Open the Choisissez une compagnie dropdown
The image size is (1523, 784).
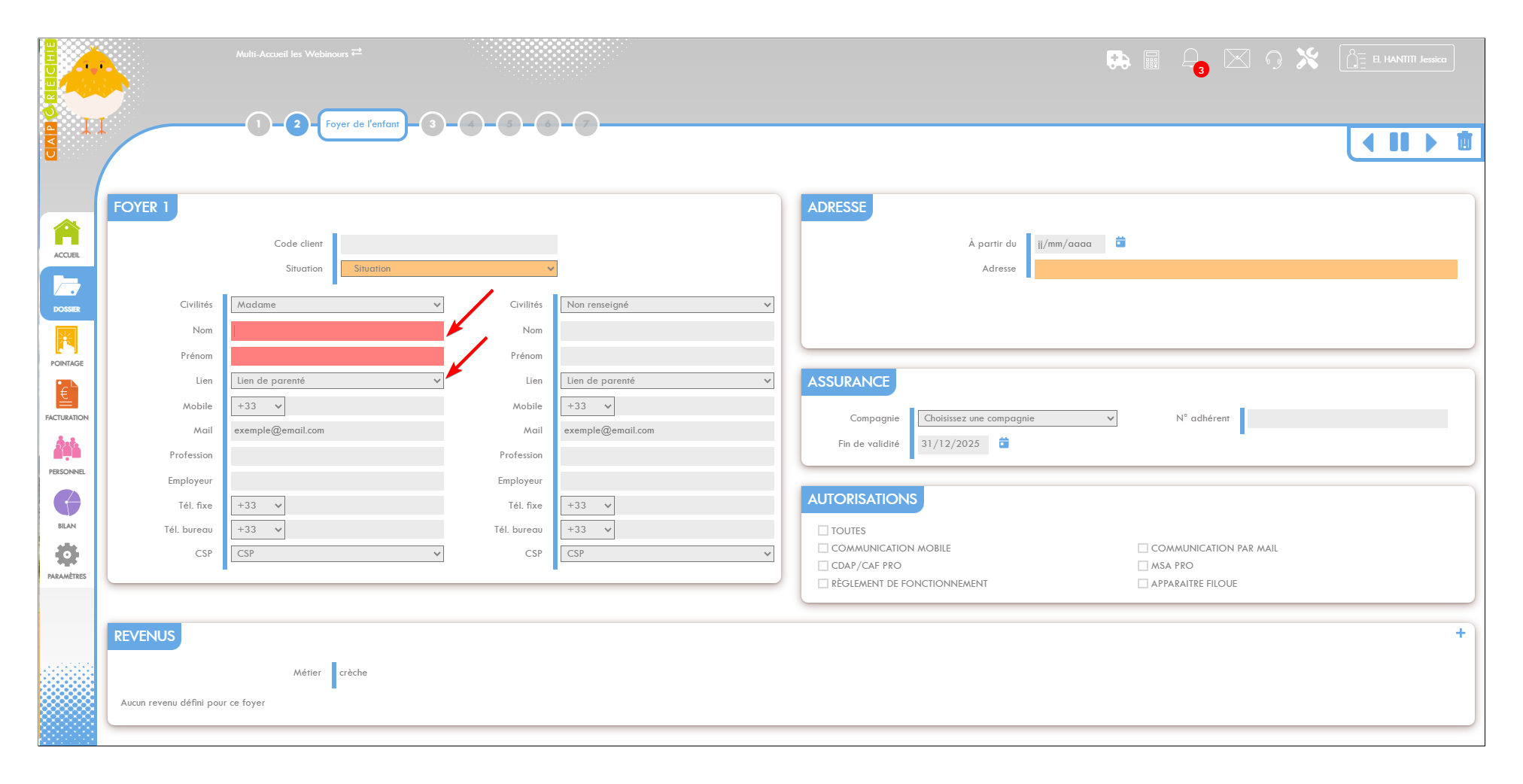1017,418
